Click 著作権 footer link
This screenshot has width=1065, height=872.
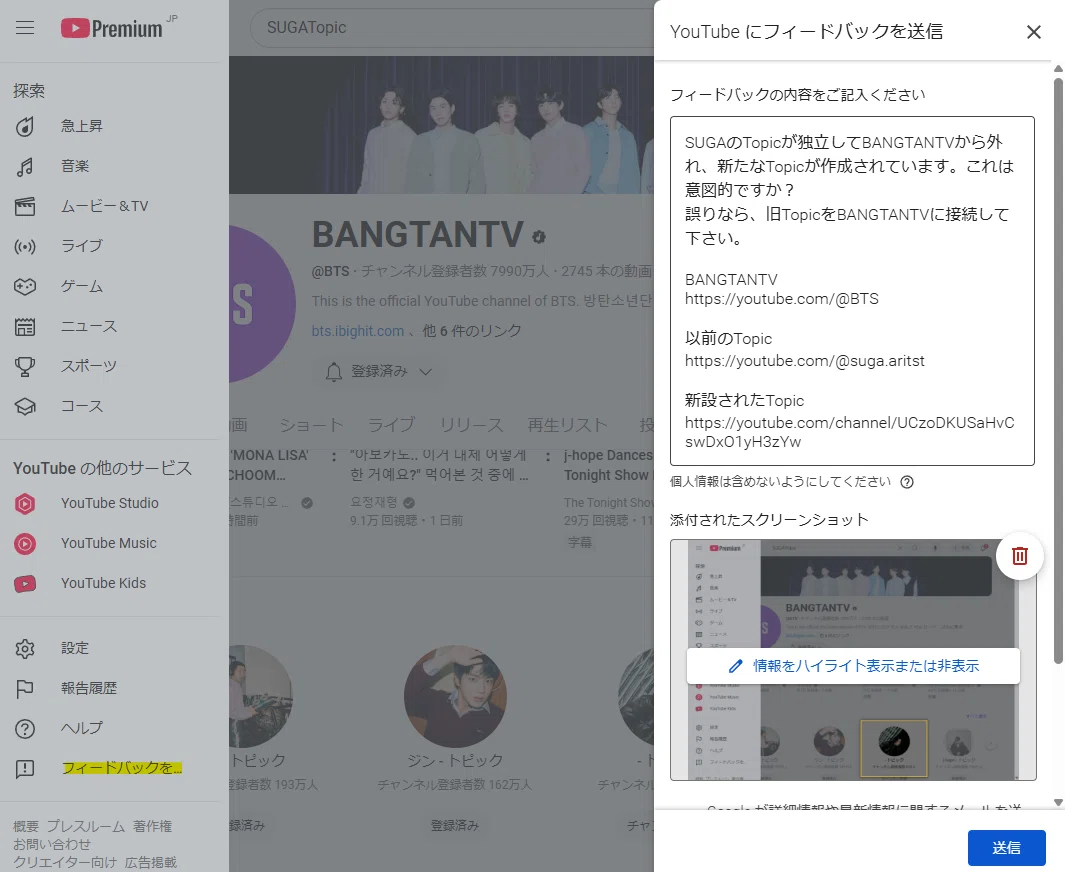[152, 826]
